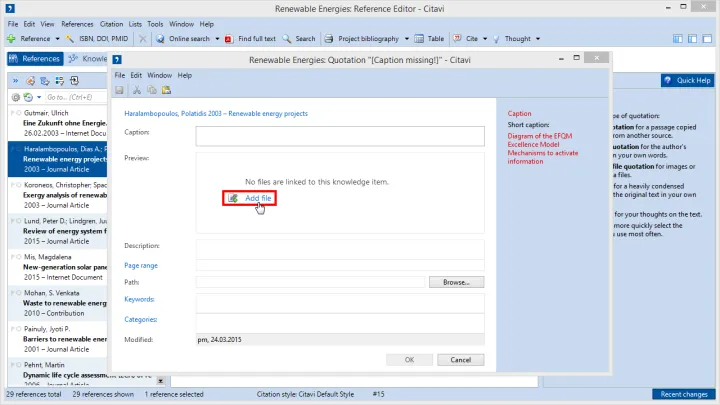Click the green plus Reference icon

[11, 39]
